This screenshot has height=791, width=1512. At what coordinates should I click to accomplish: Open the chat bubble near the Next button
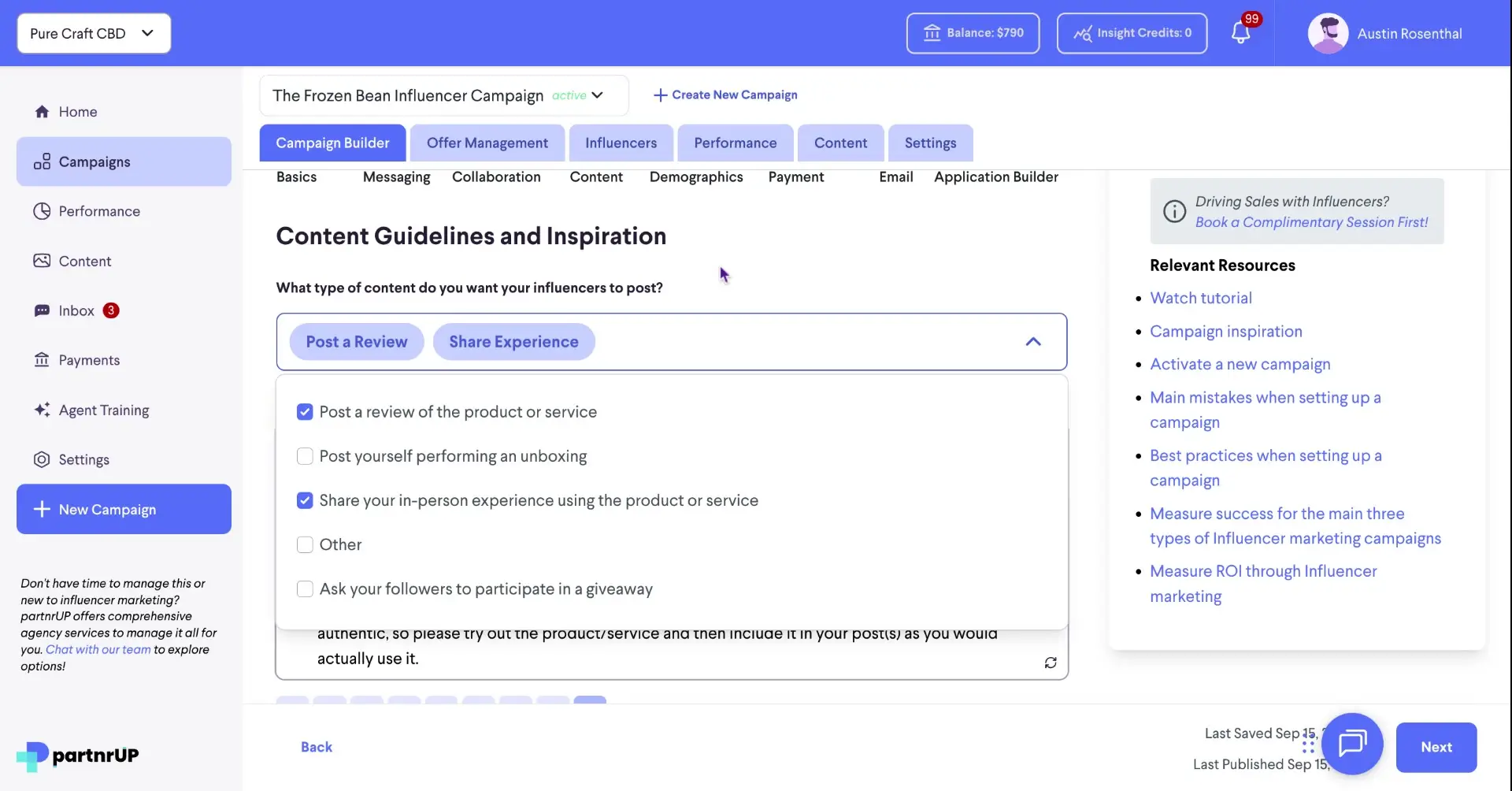coord(1352,744)
